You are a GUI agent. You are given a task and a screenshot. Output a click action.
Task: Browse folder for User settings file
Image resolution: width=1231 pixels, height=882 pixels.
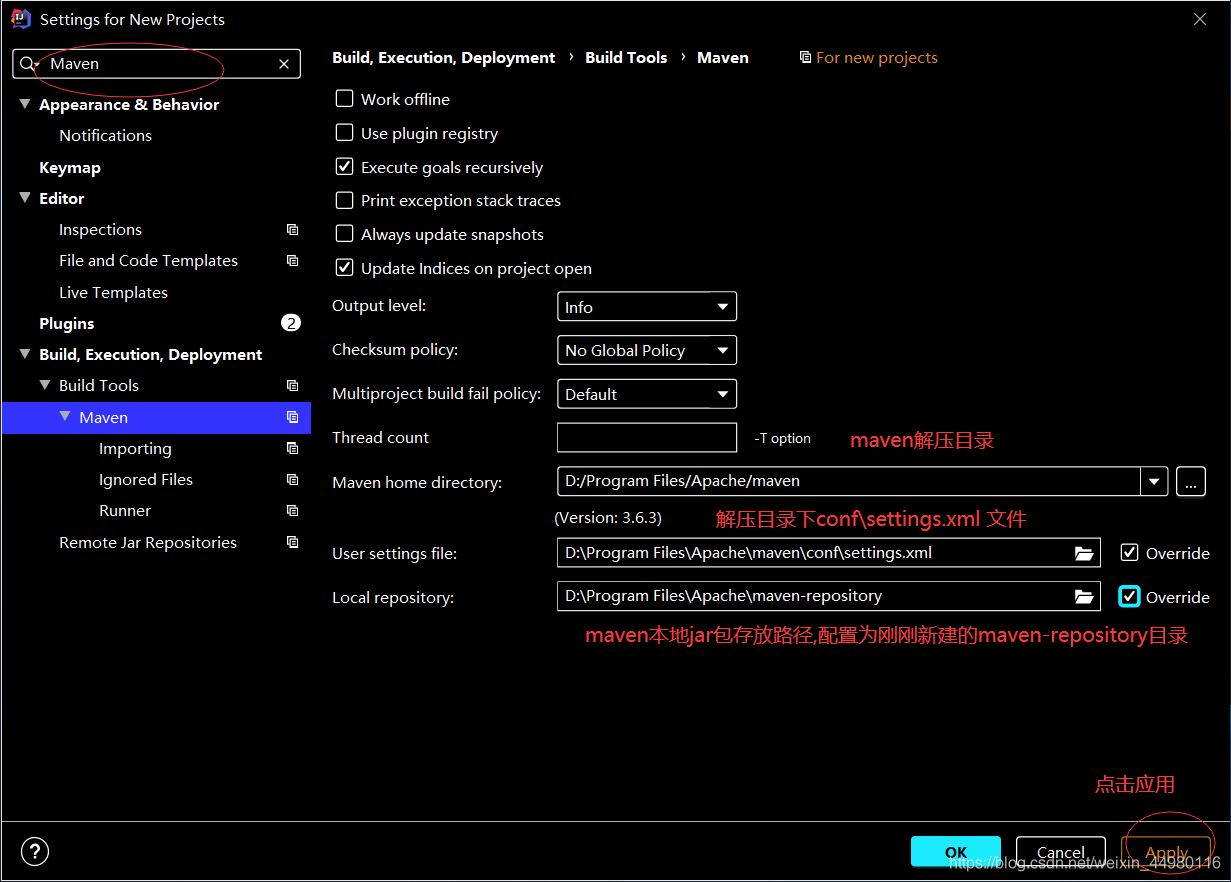click(x=1084, y=553)
